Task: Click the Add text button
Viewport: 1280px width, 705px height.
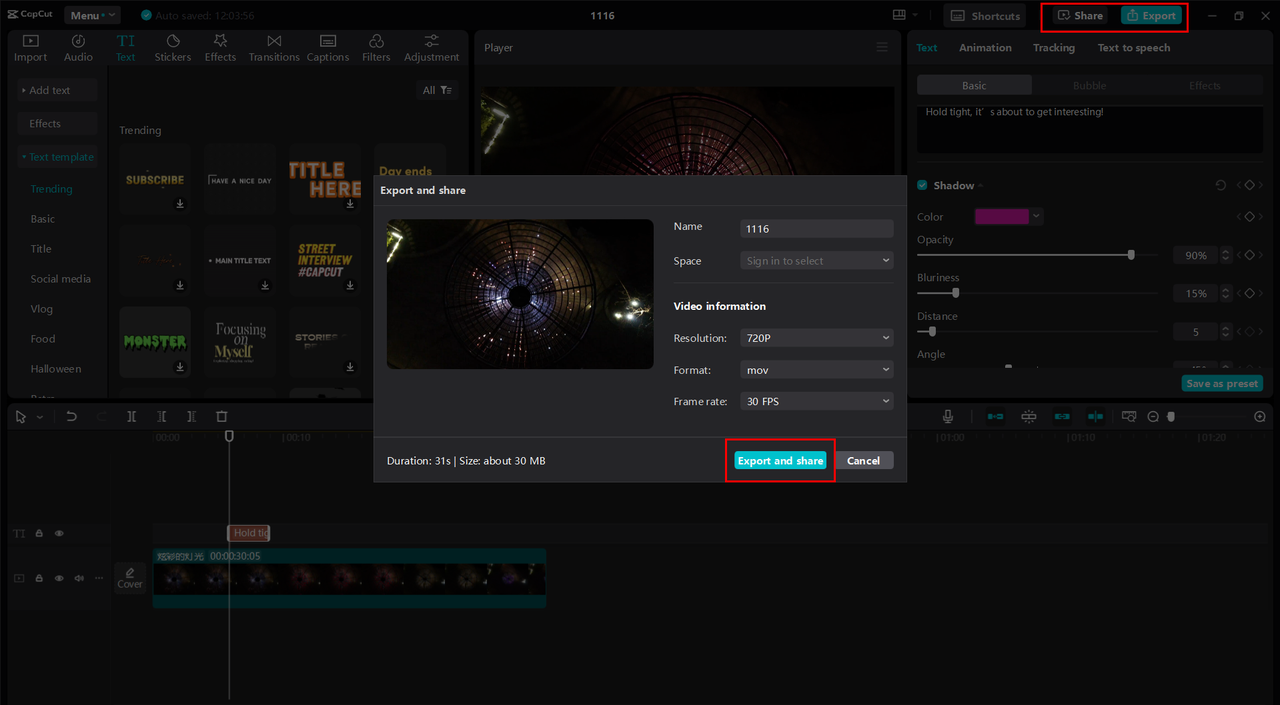Action: [58, 90]
